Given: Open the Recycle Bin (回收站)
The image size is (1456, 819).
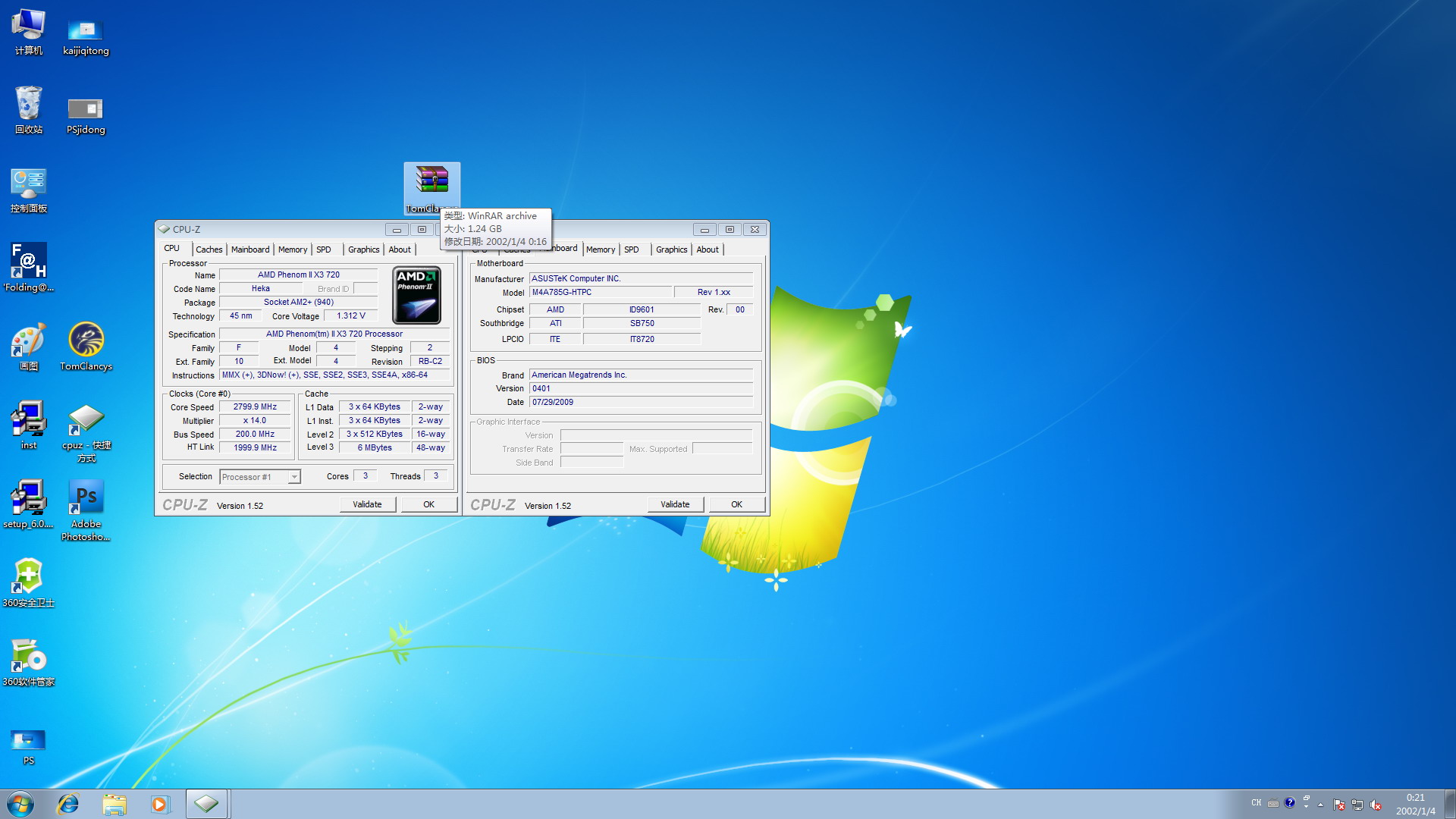Looking at the screenshot, I should coord(29,104).
